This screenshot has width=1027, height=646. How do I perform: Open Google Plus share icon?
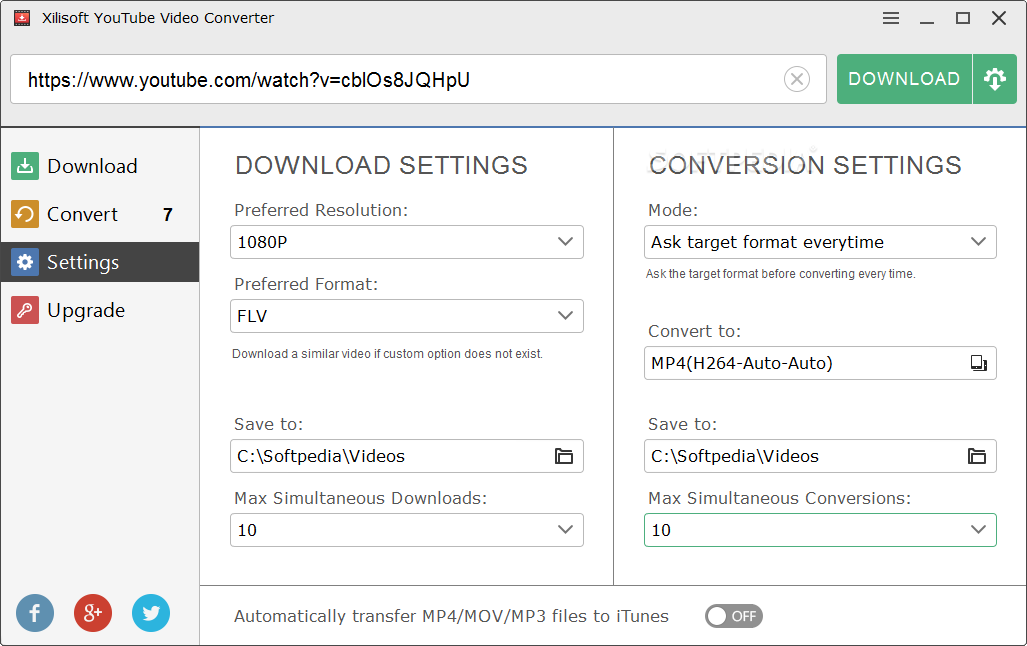[x=93, y=613]
